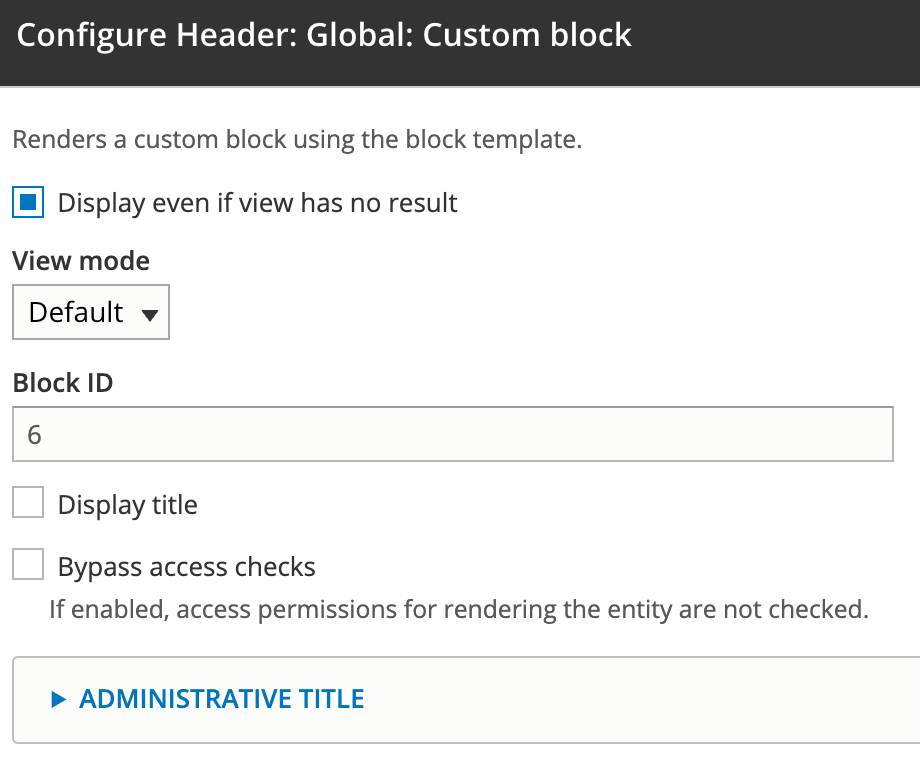The height and width of the screenshot is (772, 920).
Task: Click the blank area inside the Administrative Title box
Action: pyautogui.click(x=640, y=699)
